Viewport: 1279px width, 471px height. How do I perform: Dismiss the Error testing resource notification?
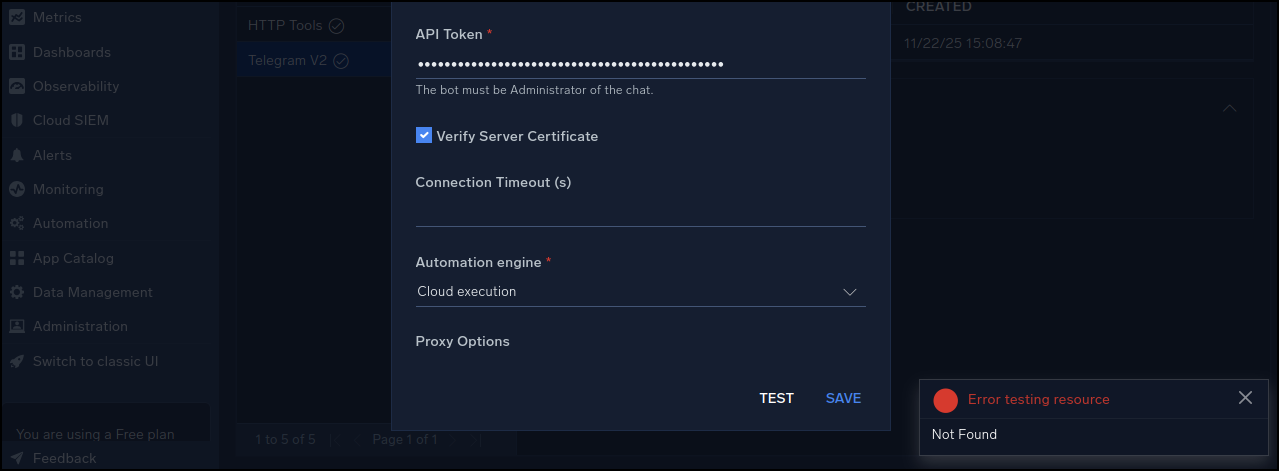[1245, 398]
